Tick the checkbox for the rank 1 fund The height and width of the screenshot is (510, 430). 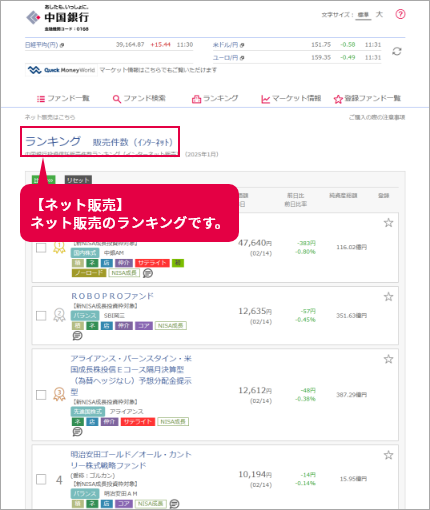(x=41, y=248)
